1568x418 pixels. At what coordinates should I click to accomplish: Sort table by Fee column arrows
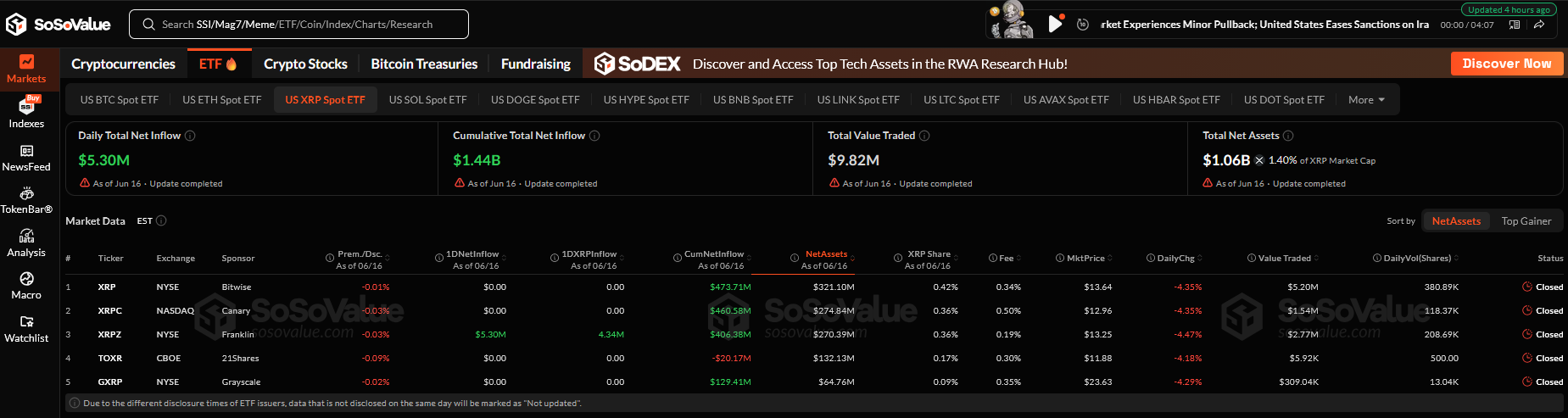coord(1018,258)
